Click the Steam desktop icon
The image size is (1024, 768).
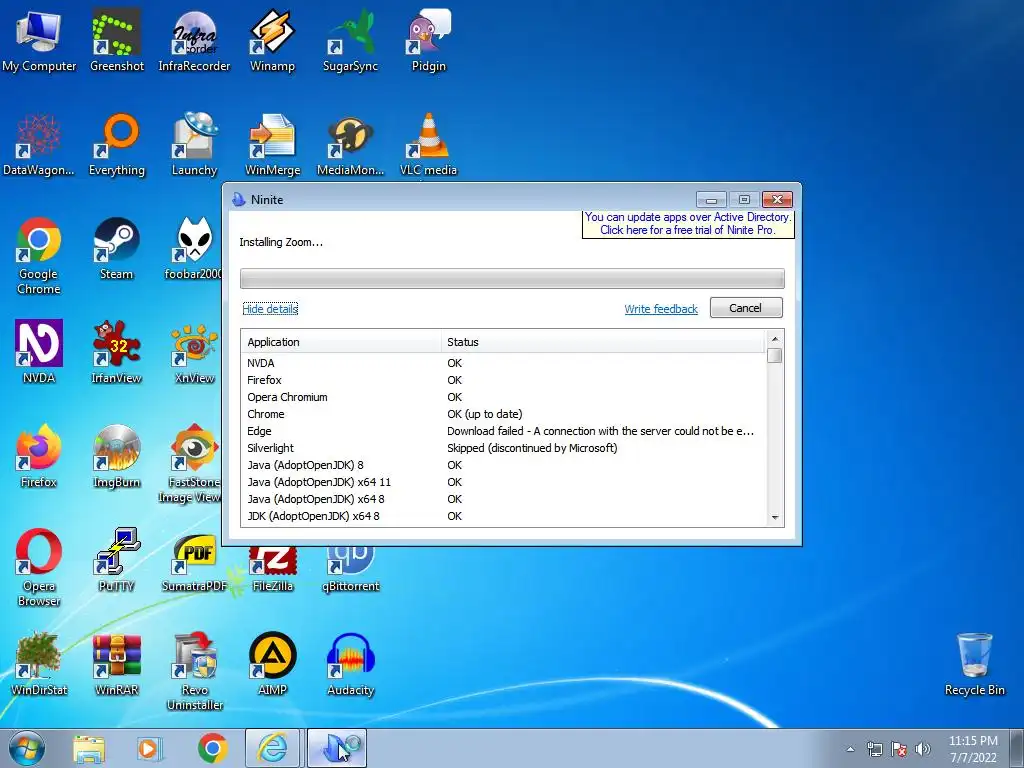click(116, 249)
